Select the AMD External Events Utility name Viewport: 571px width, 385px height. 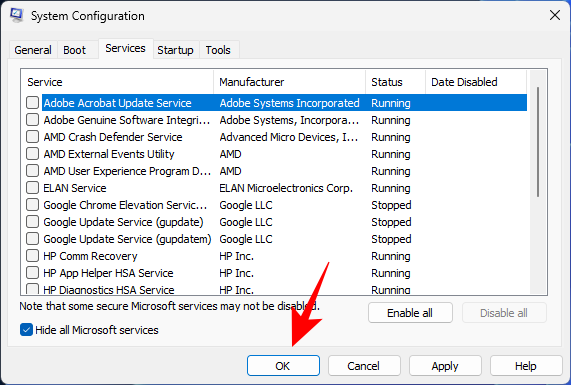(109, 154)
